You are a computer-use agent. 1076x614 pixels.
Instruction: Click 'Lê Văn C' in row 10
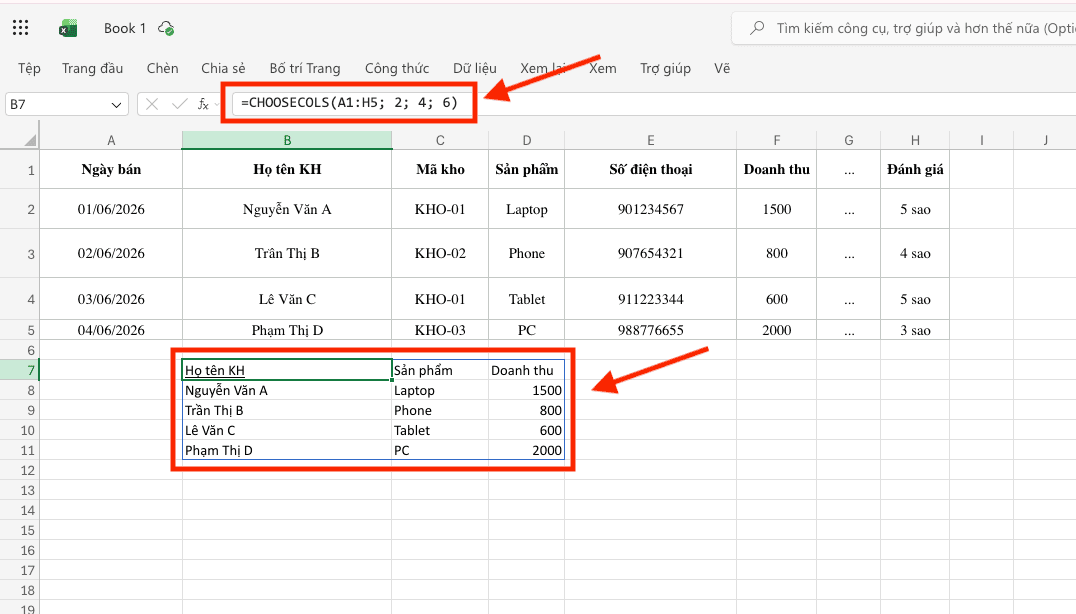pos(287,431)
